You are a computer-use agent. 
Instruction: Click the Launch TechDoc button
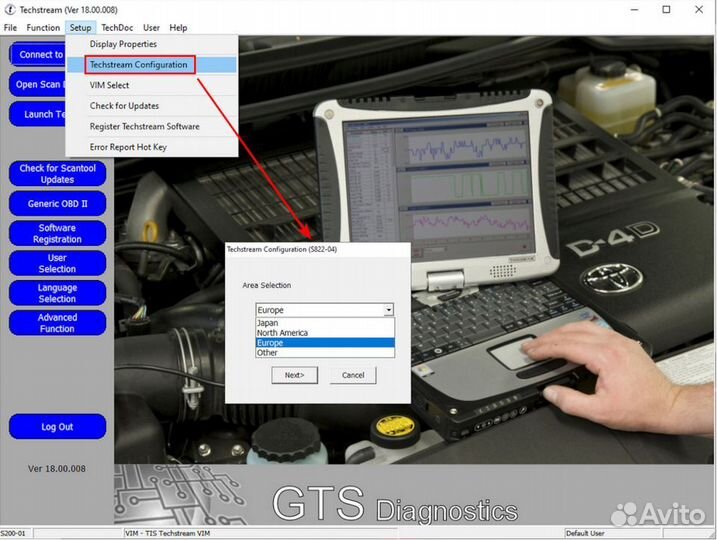pyautogui.click(x=37, y=114)
